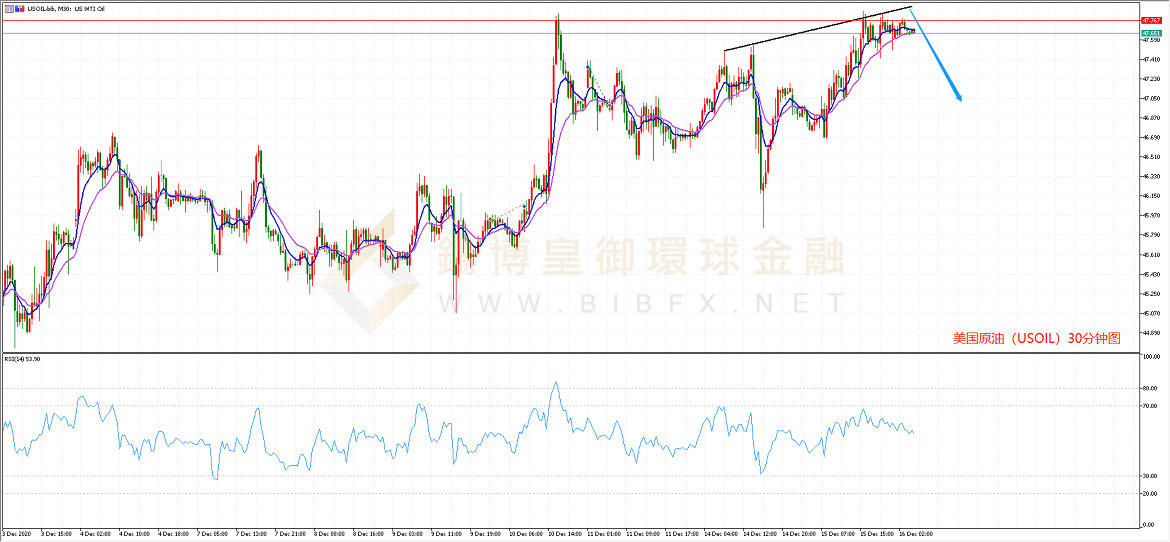Viewport: 1170px width, 542px height.
Task: Click the 0.00 level on RSI scale
Action: pyautogui.click(x=1148, y=524)
